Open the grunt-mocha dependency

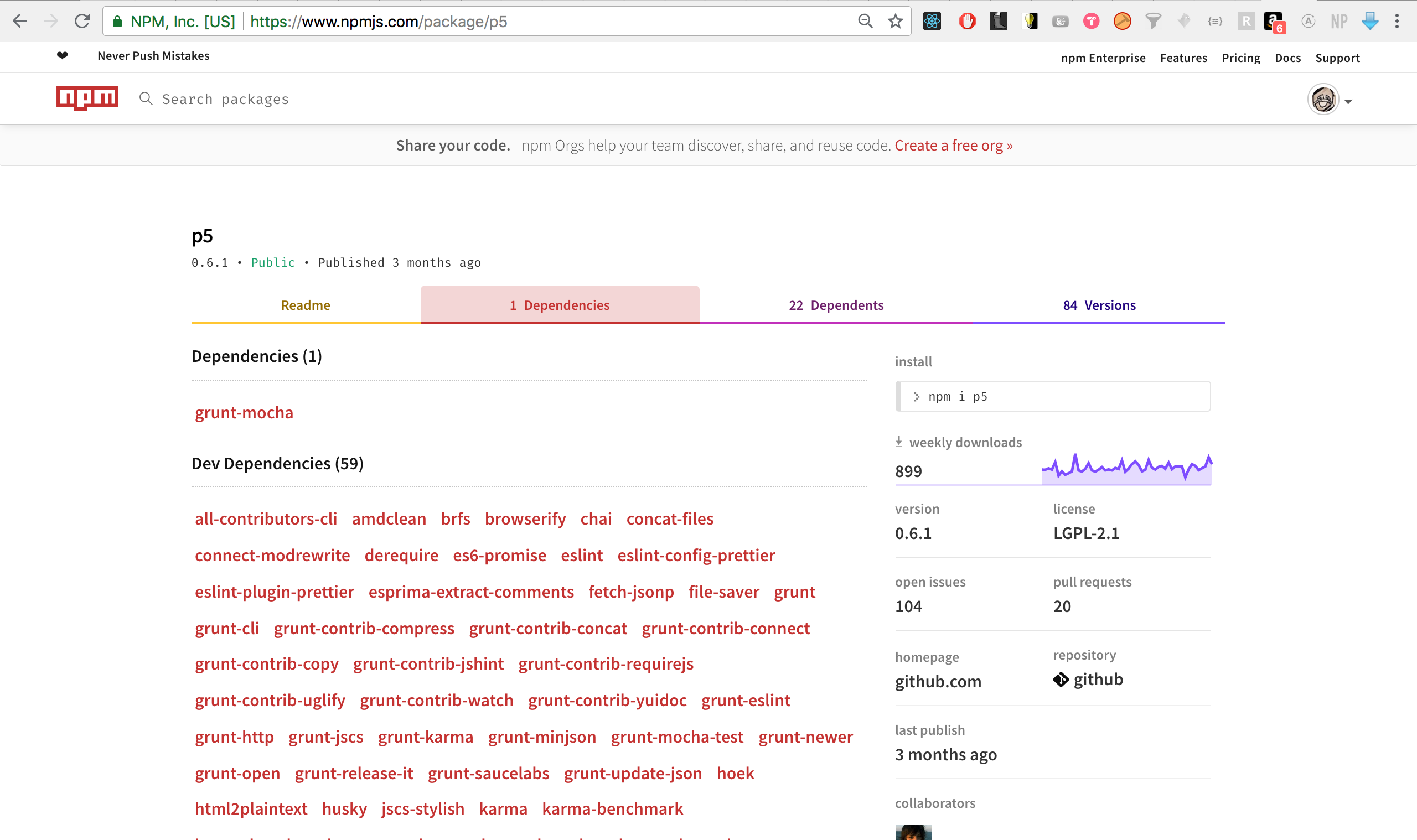[x=244, y=413]
